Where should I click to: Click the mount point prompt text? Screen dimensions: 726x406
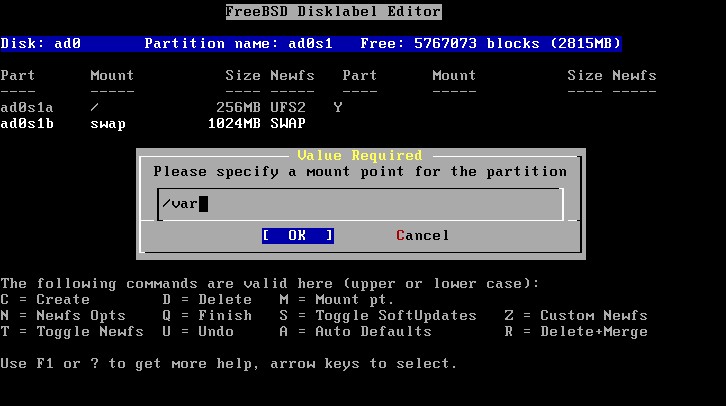tap(360, 172)
